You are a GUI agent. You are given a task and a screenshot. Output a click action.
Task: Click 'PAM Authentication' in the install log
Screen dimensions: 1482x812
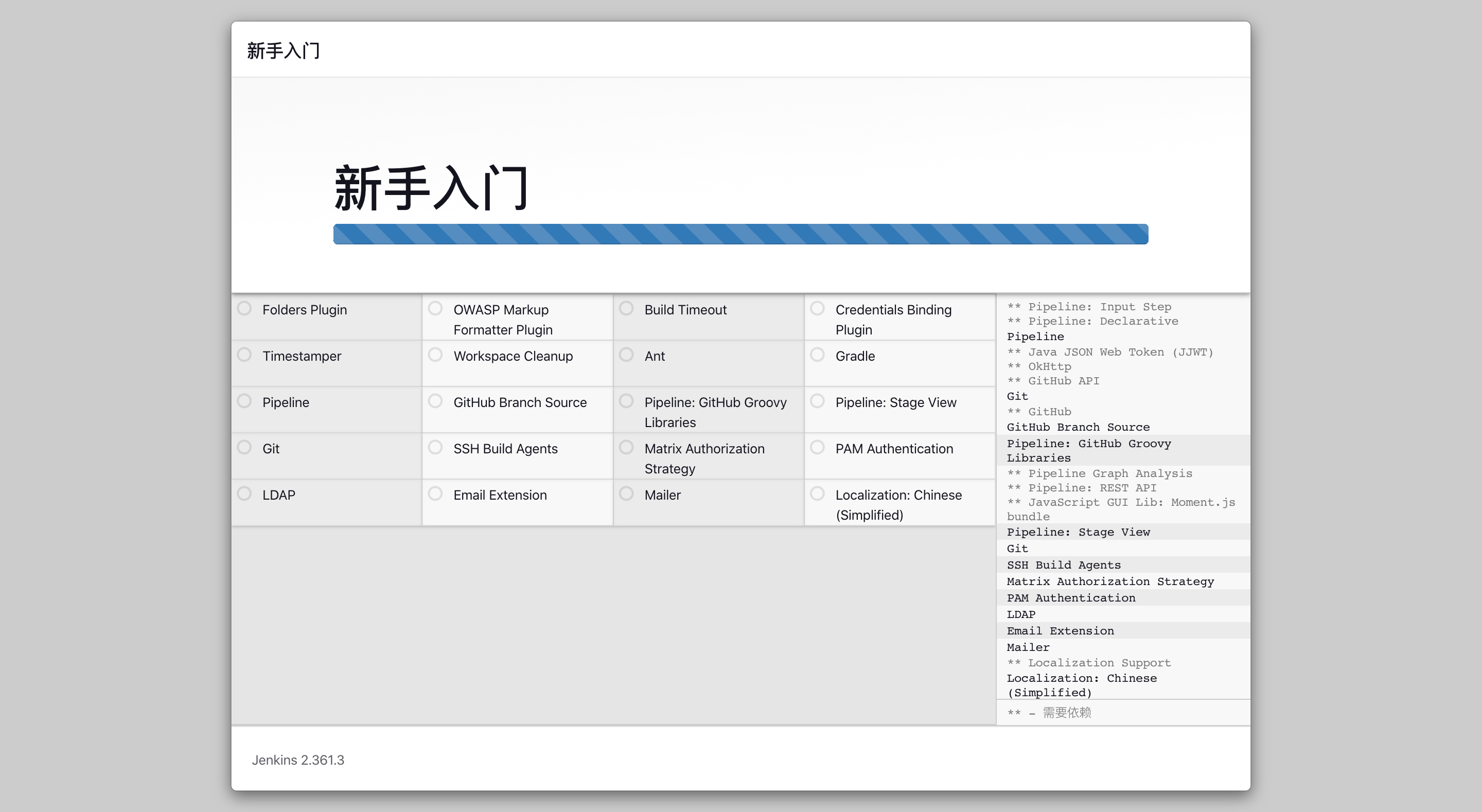[x=1071, y=598]
